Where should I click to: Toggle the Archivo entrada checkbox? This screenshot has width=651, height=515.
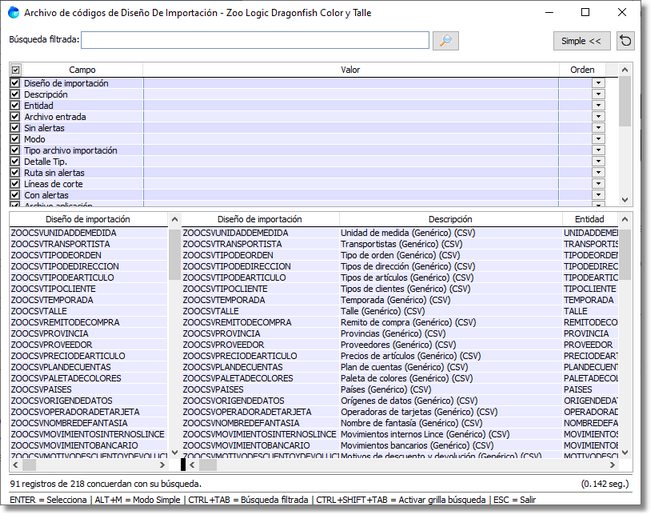tap(15, 117)
